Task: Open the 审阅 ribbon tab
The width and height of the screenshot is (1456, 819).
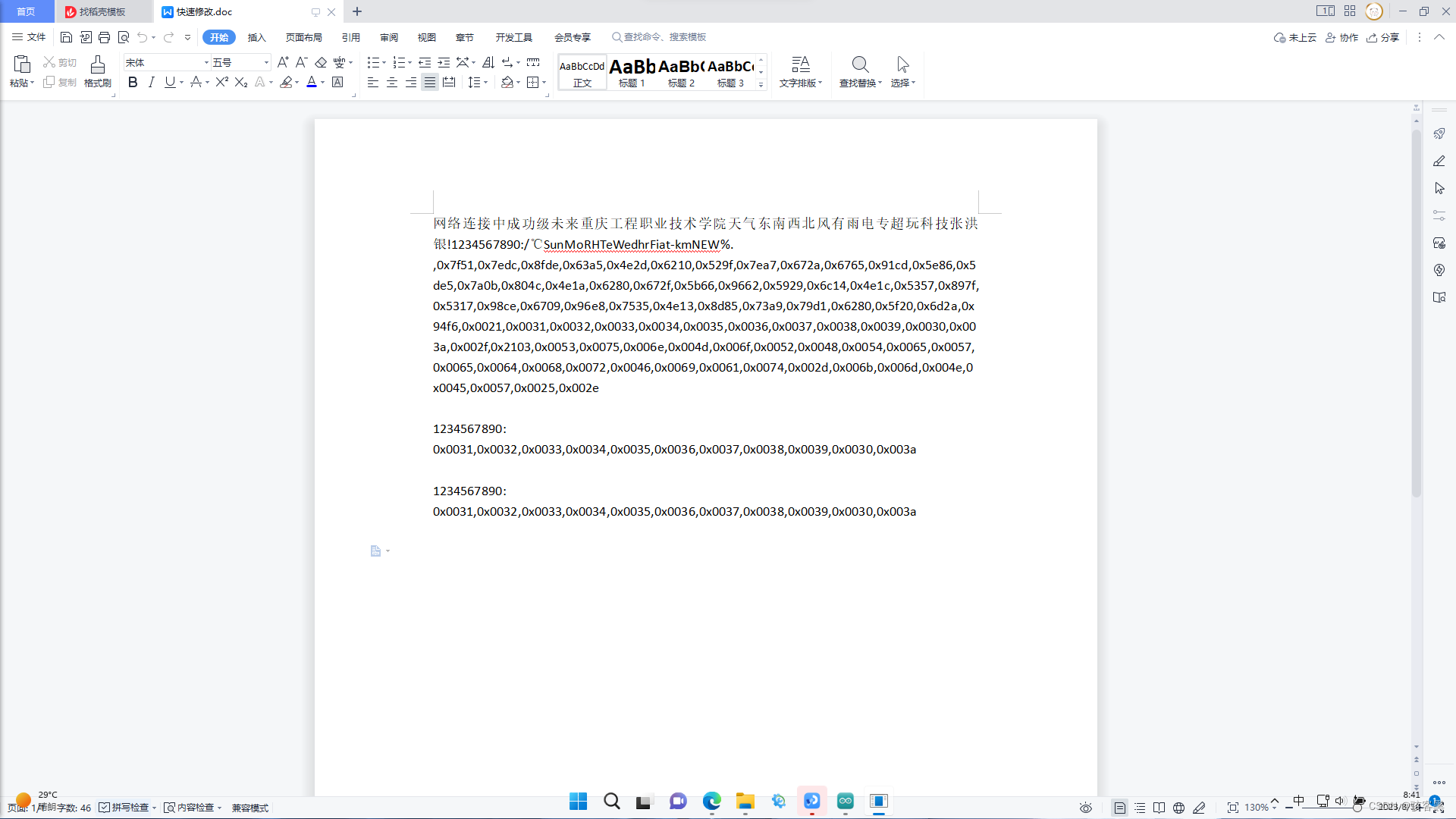Action: 389,36
